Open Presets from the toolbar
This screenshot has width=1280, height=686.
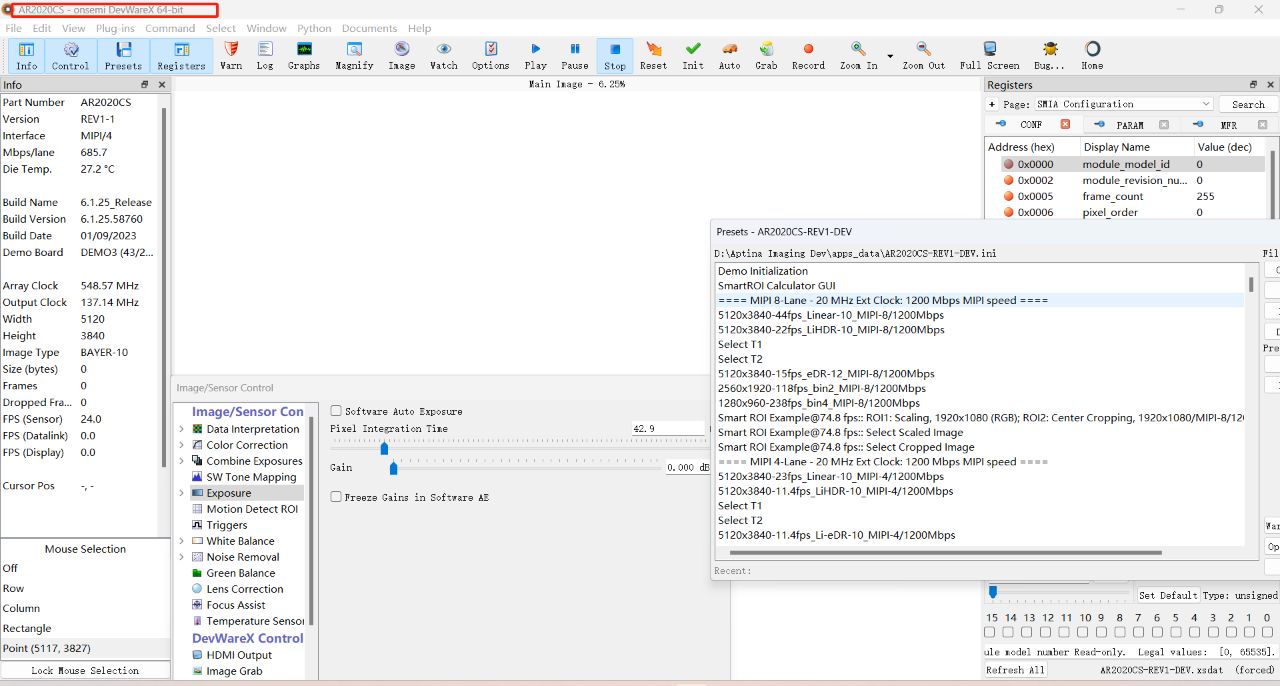pyautogui.click(x=123, y=55)
